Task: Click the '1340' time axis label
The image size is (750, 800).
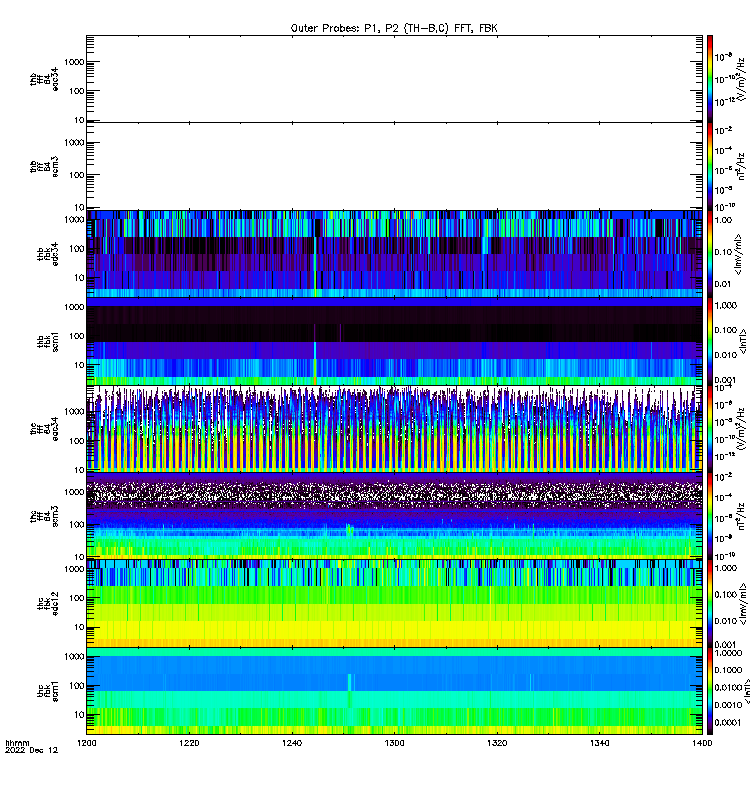Action: click(599, 743)
